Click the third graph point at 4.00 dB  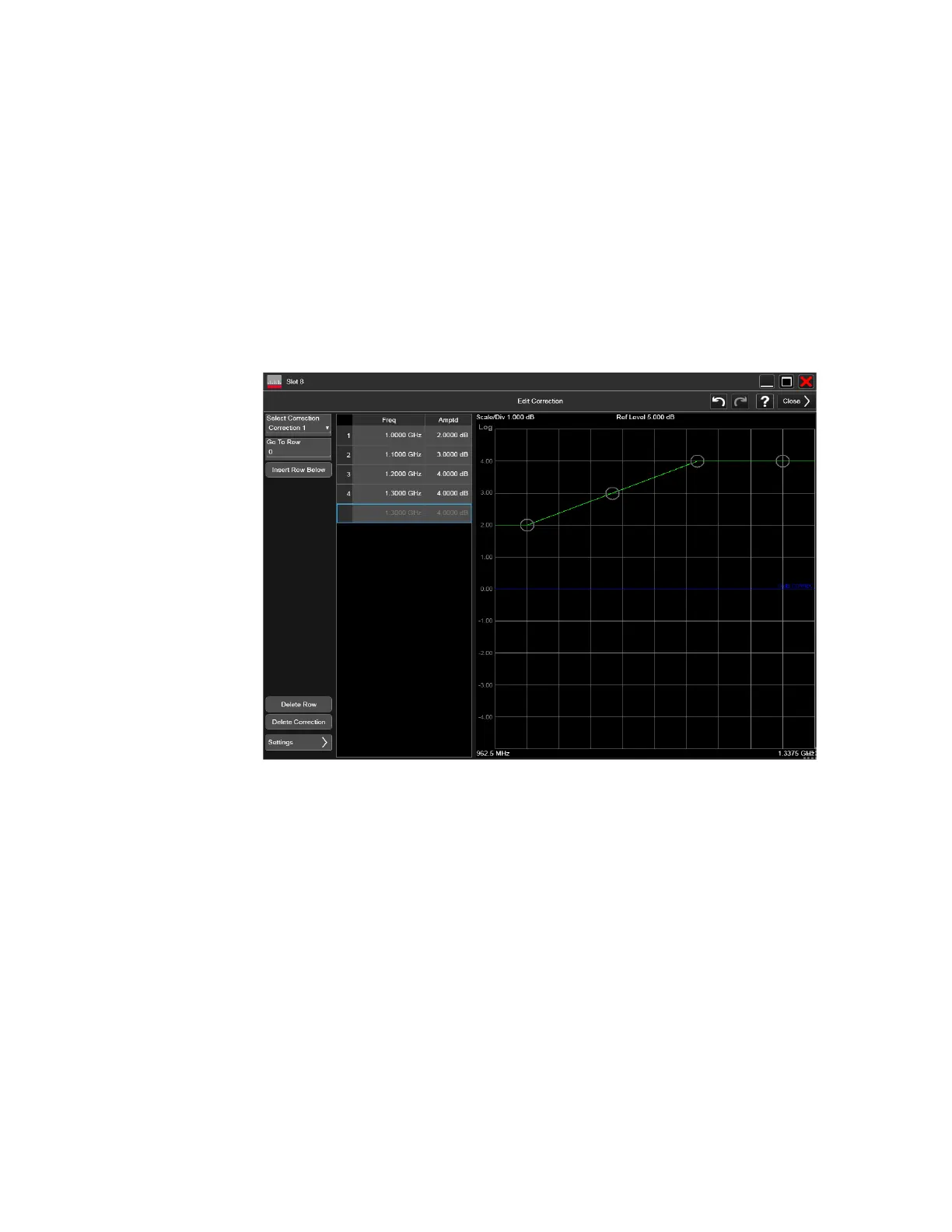698,461
